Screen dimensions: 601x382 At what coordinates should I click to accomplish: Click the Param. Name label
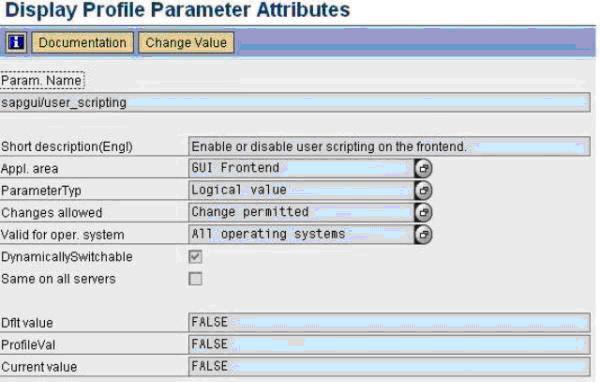pos(41,80)
